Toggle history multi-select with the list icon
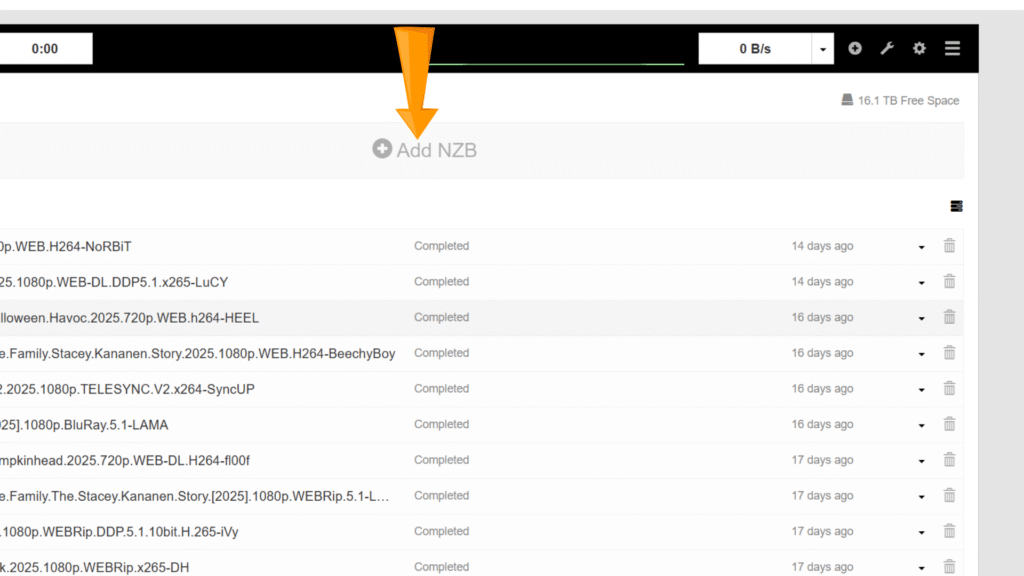 pyautogui.click(x=956, y=206)
